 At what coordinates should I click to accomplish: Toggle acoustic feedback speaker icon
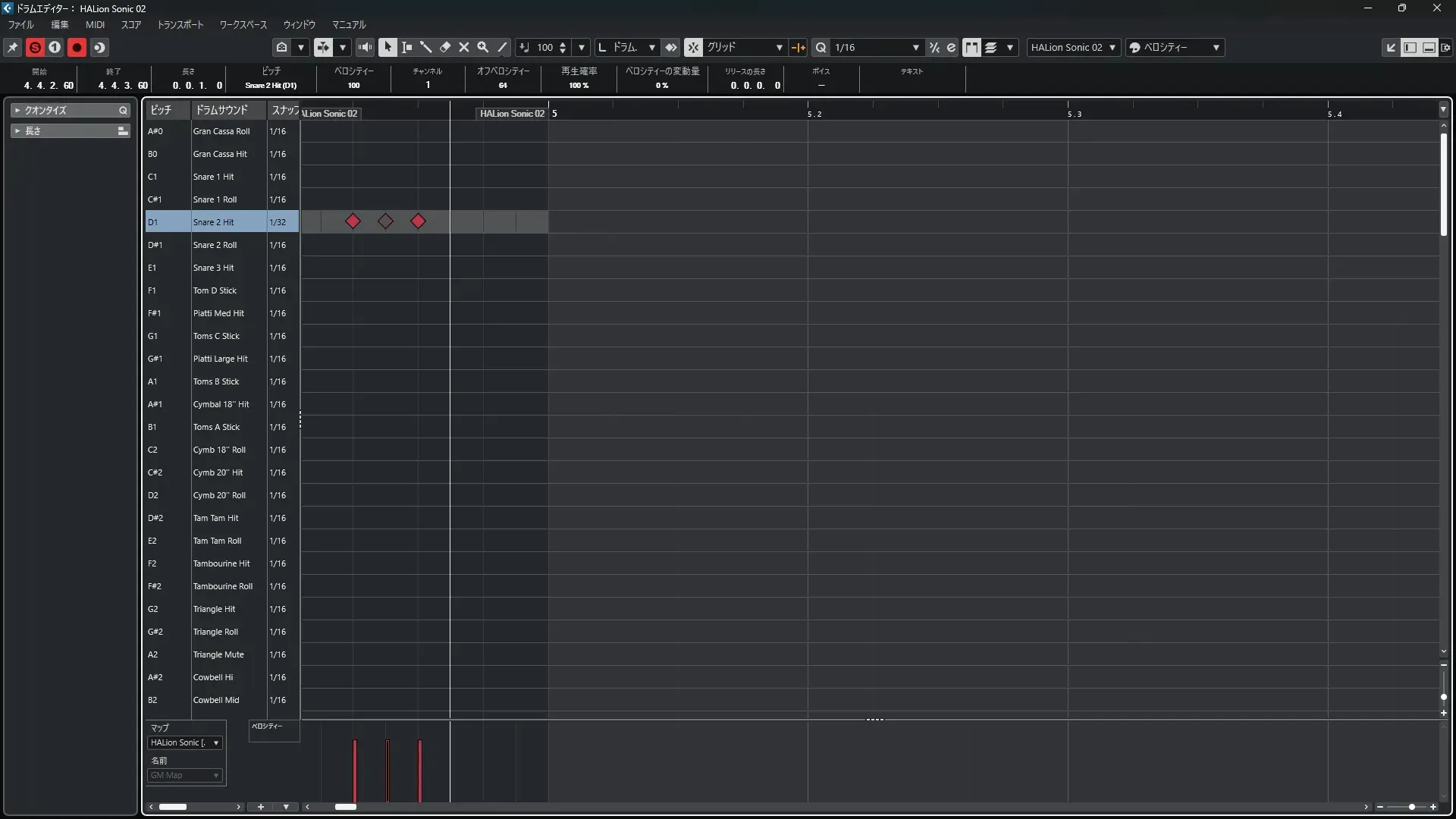pos(365,47)
